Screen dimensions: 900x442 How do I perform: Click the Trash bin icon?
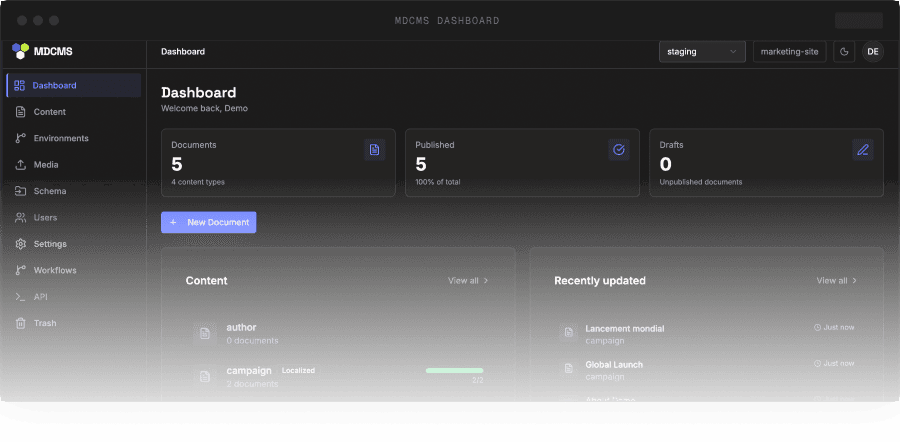[x=21, y=323]
